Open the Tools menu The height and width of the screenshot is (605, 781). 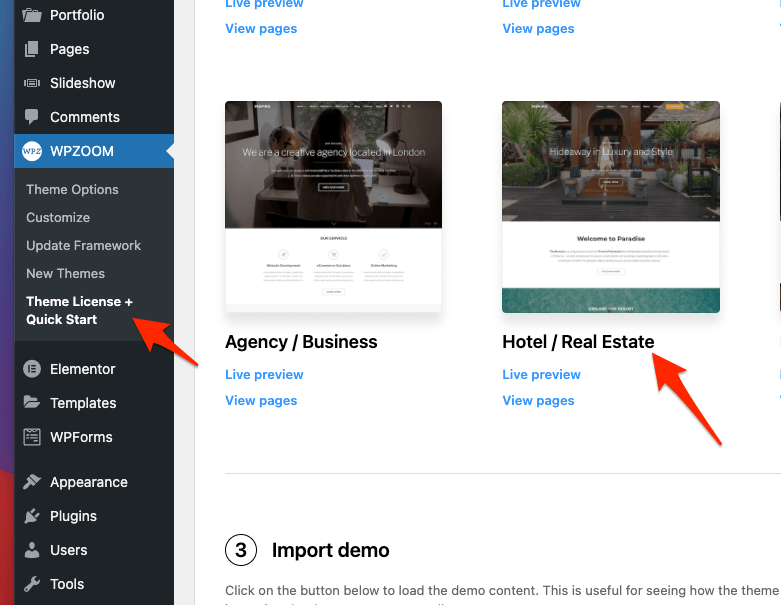[x=94, y=584]
